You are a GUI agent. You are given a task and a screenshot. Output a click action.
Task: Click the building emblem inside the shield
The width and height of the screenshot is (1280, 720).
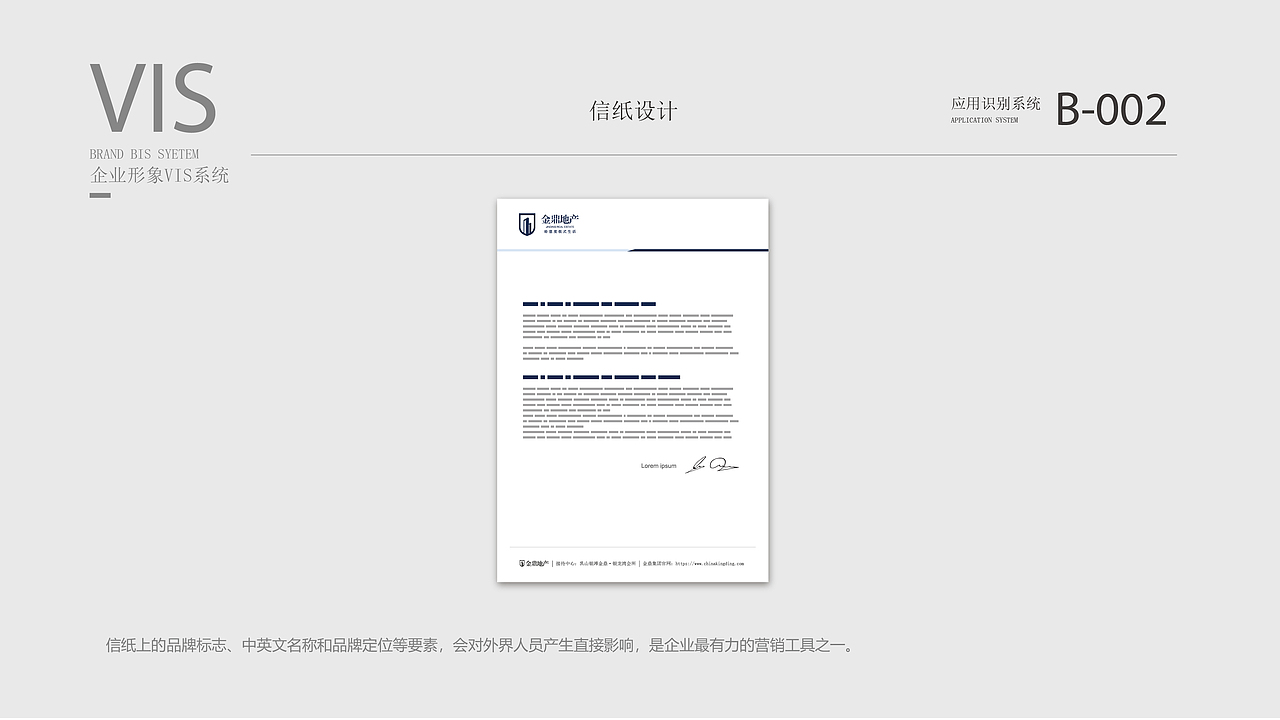(x=527, y=225)
